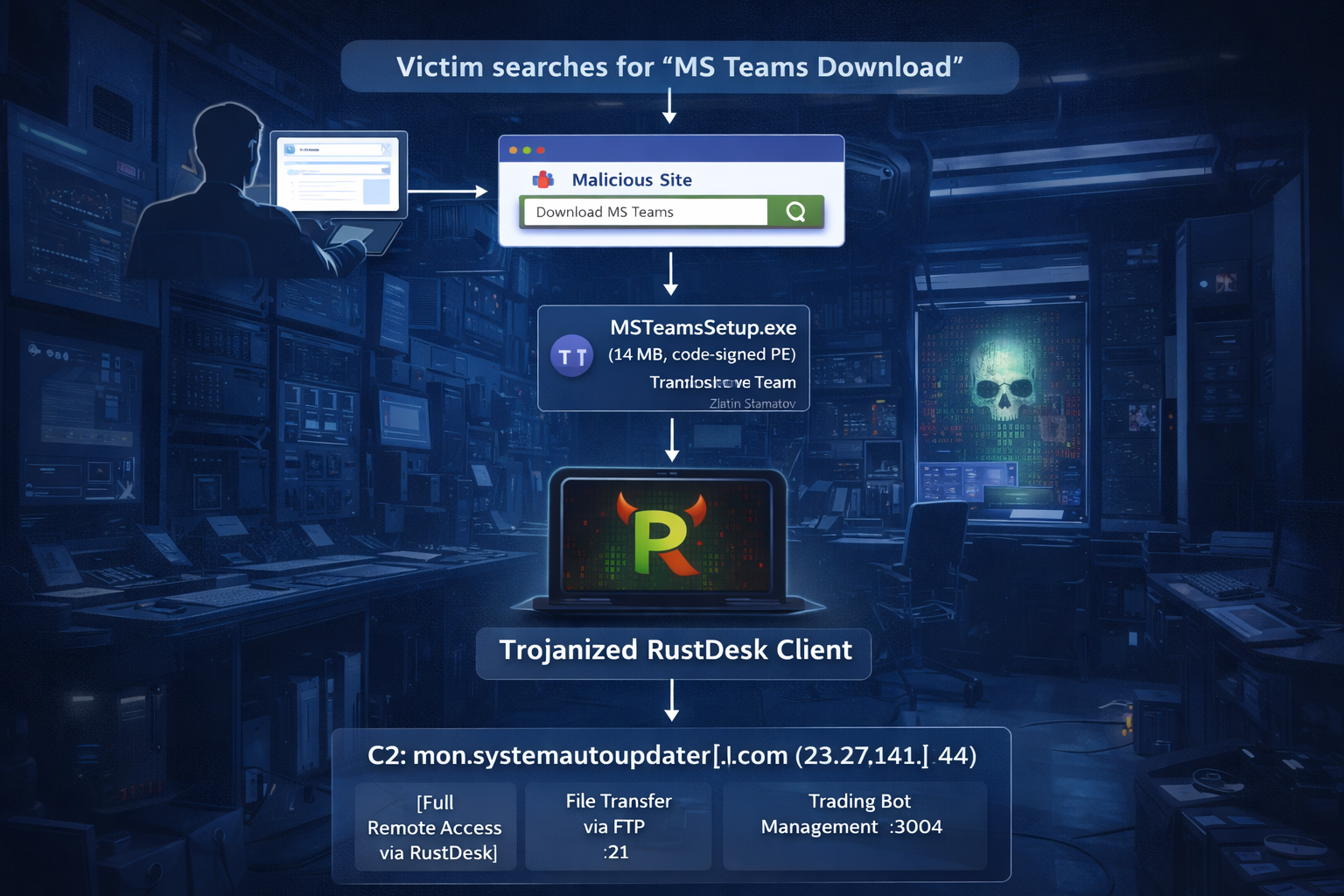
Task: Click the Victim searches for MS Teams banner
Action: (680, 67)
